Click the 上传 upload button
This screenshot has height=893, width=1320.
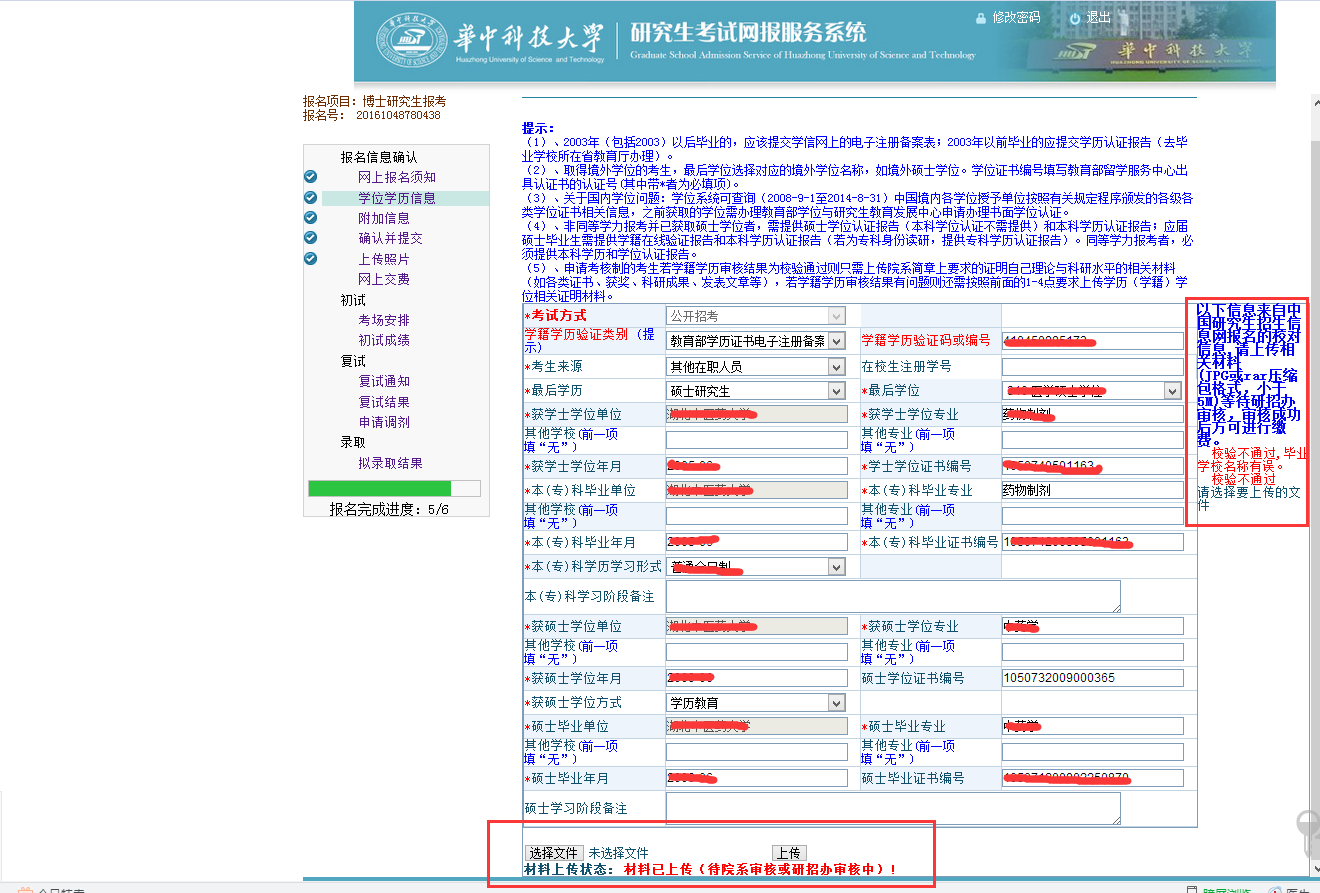[x=789, y=853]
